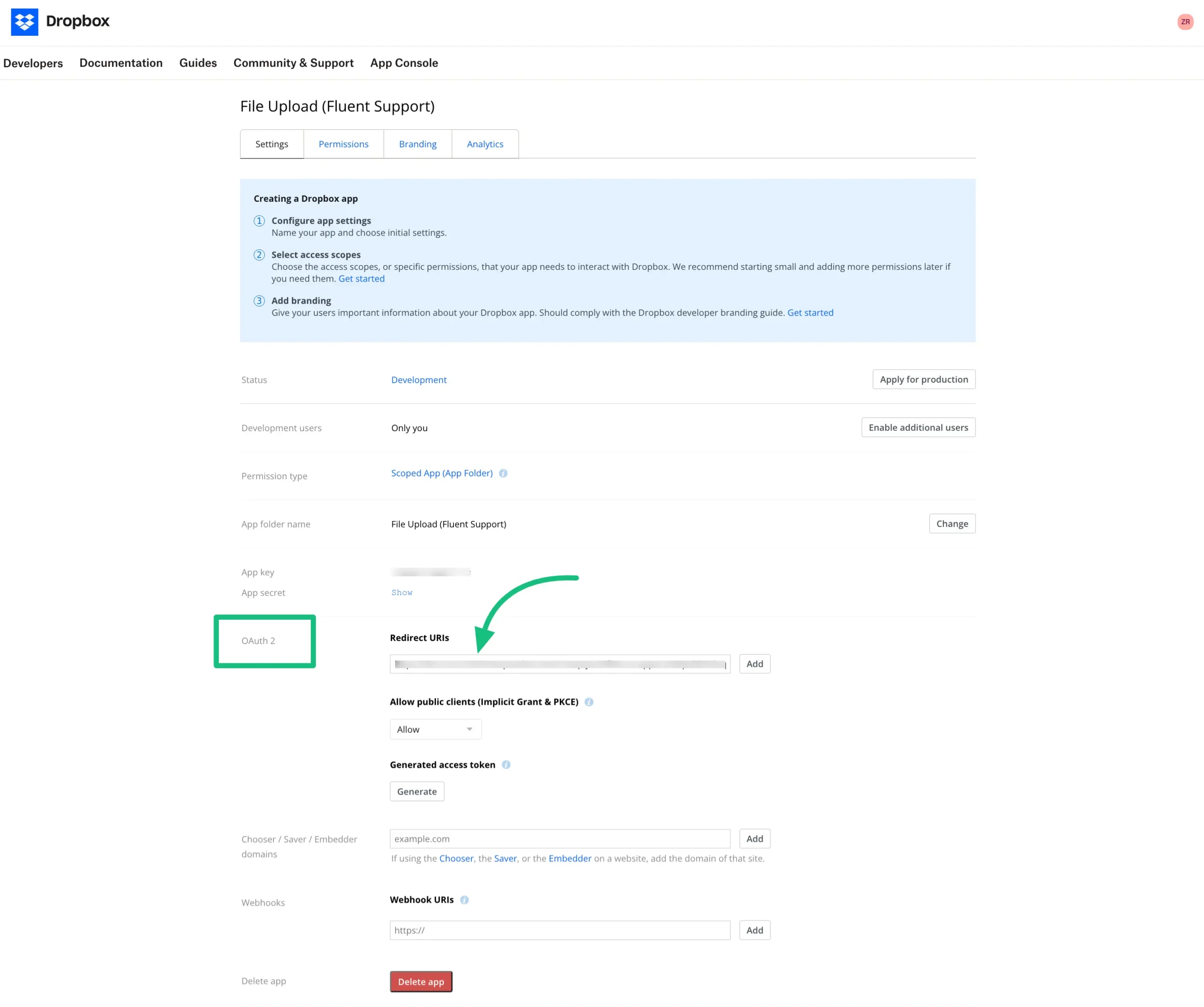Open the ZR profile avatar menu
1204x1007 pixels.
click(1185, 21)
